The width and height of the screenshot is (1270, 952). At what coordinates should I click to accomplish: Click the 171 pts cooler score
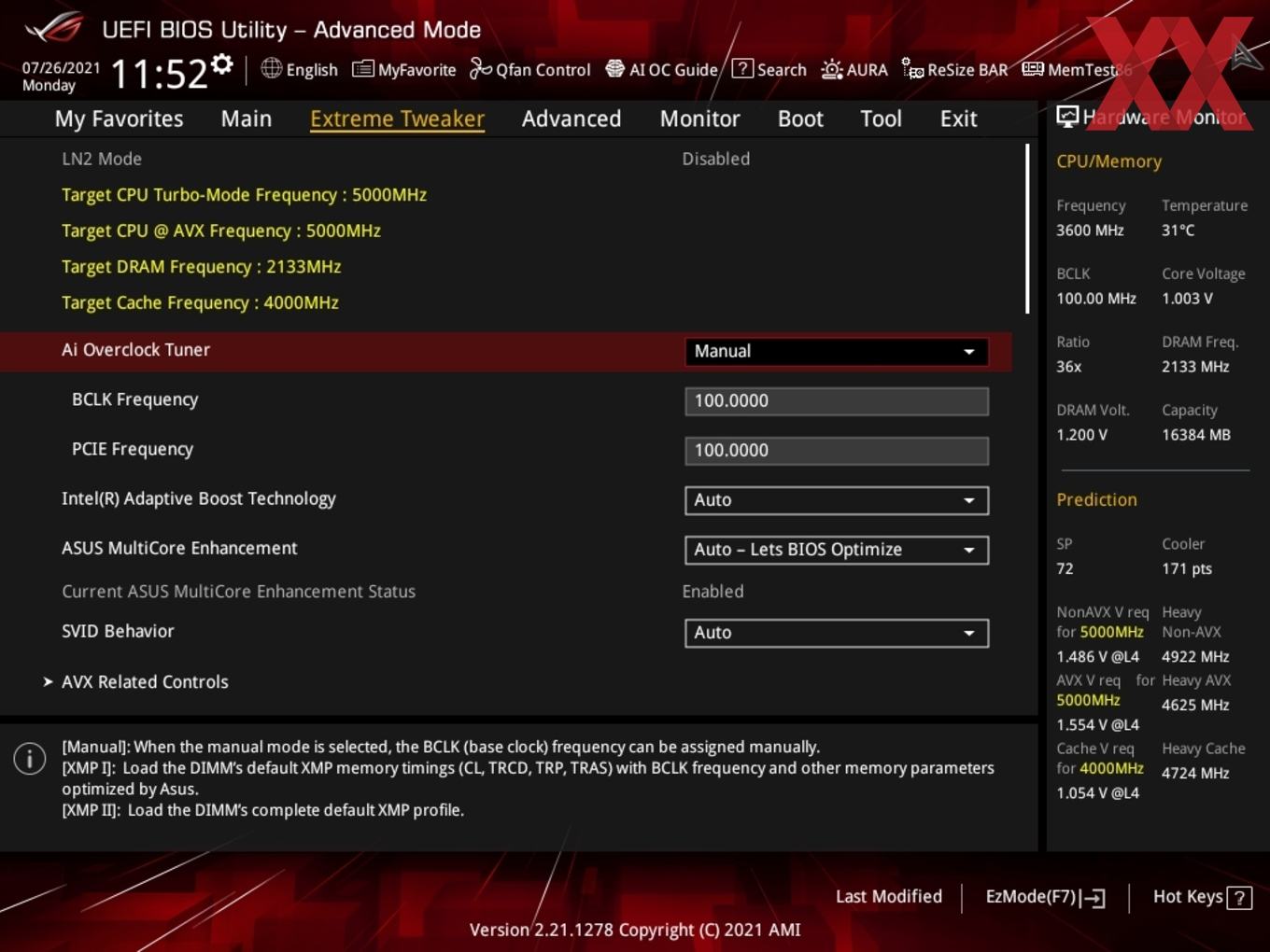[x=1187, y=569]
